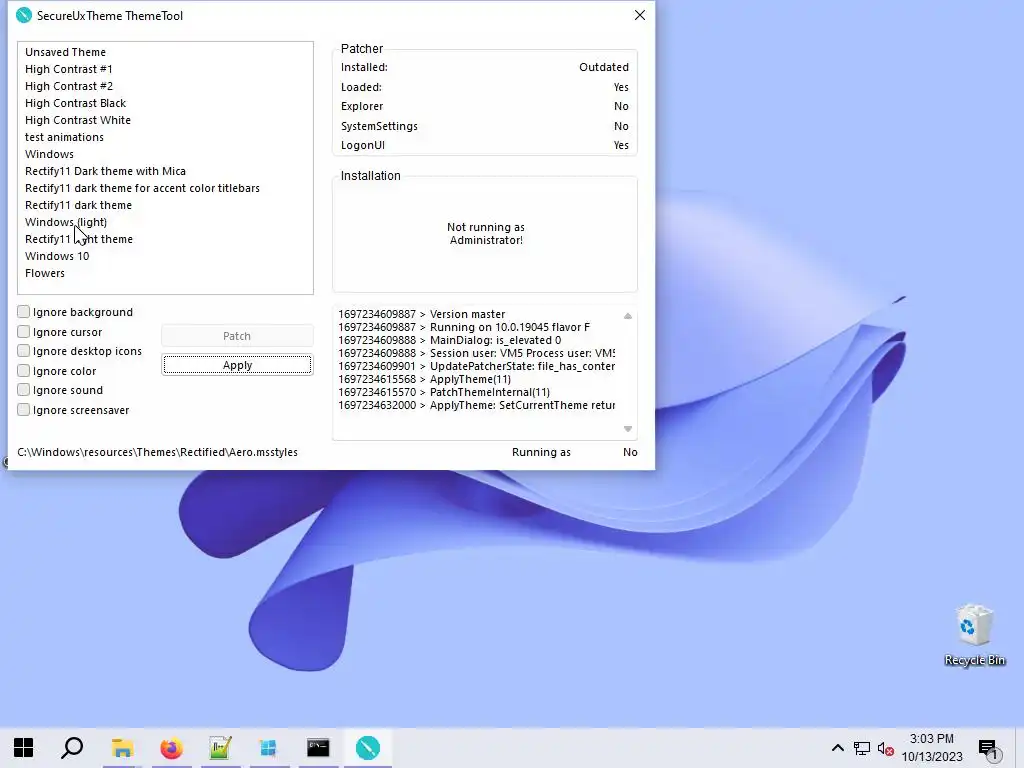Choose High Contrast Black theme
Screen dimensions: 1024x768
76,103
